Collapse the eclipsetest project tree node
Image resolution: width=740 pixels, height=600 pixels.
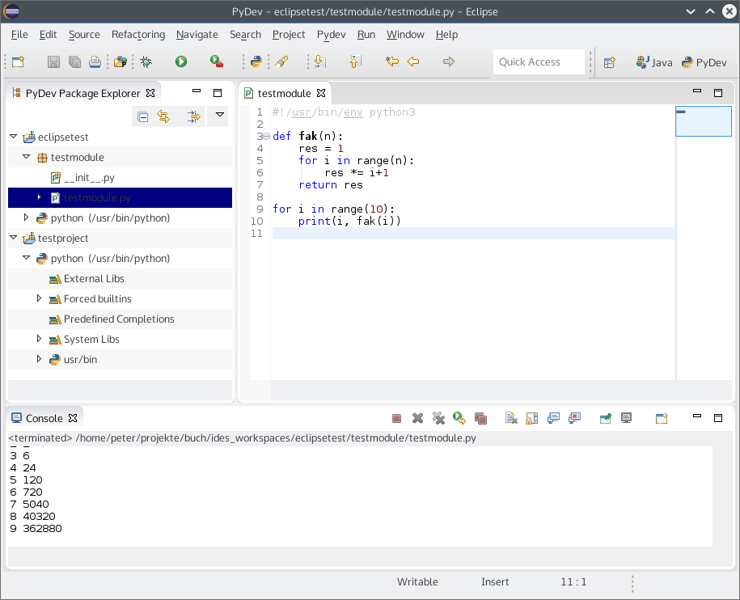(14, 137)
